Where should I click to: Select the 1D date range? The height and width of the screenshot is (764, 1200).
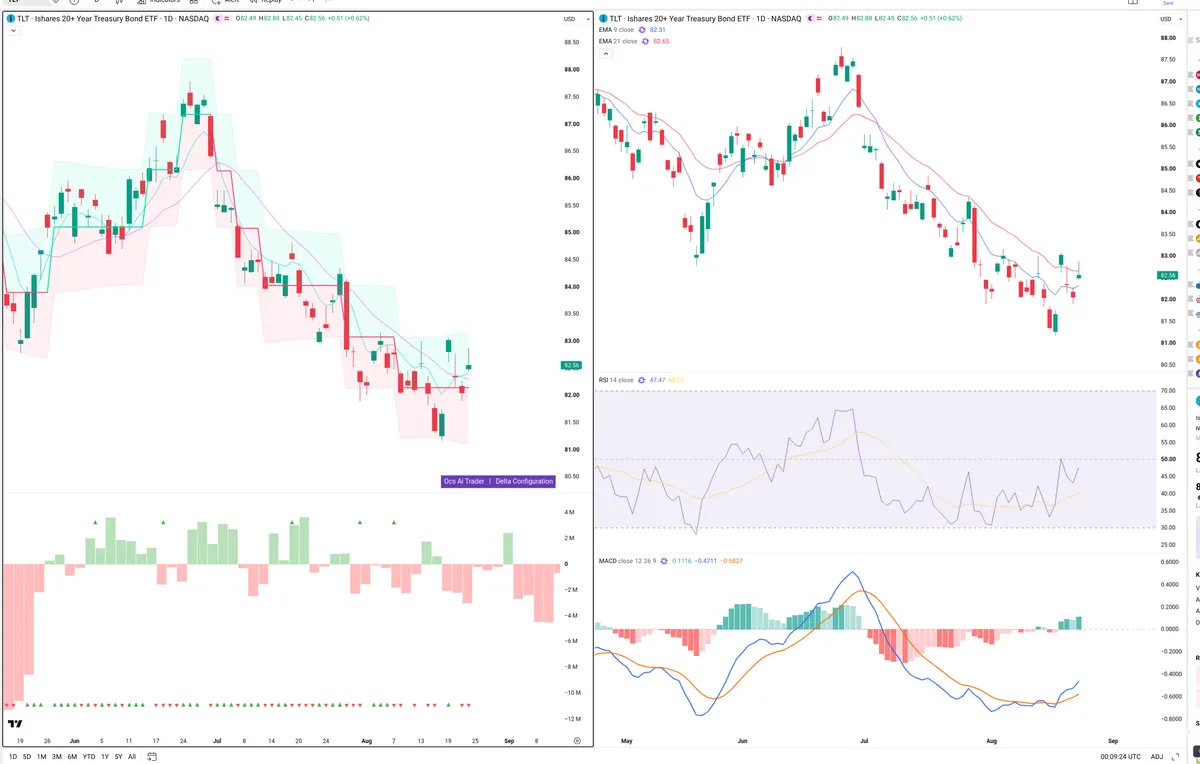coord(12,756)
